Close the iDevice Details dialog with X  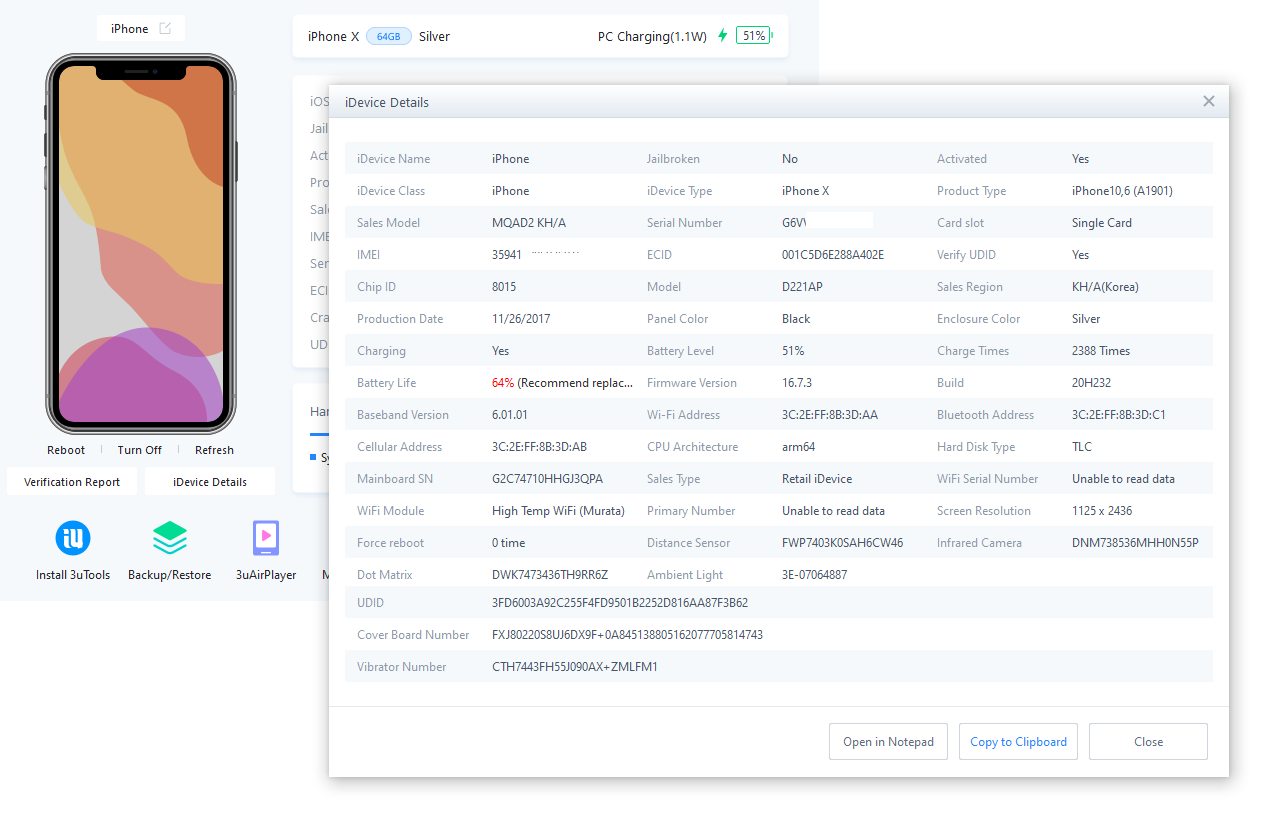tap(1209, 101)
